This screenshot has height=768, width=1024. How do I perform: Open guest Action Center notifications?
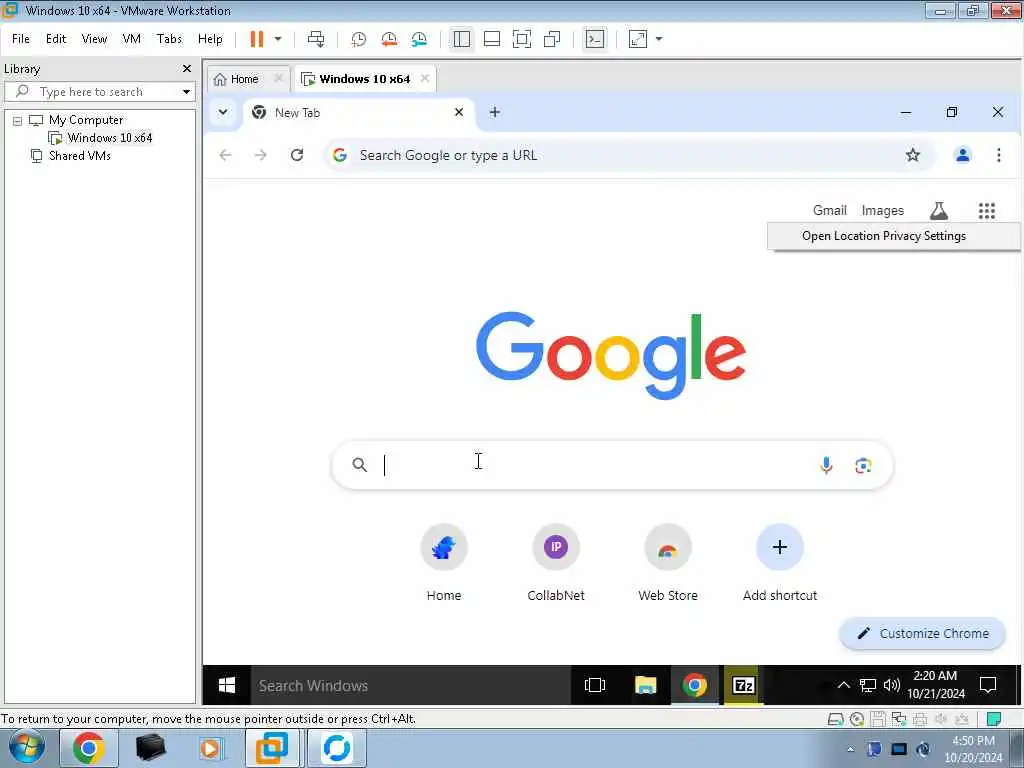[988, 685]
